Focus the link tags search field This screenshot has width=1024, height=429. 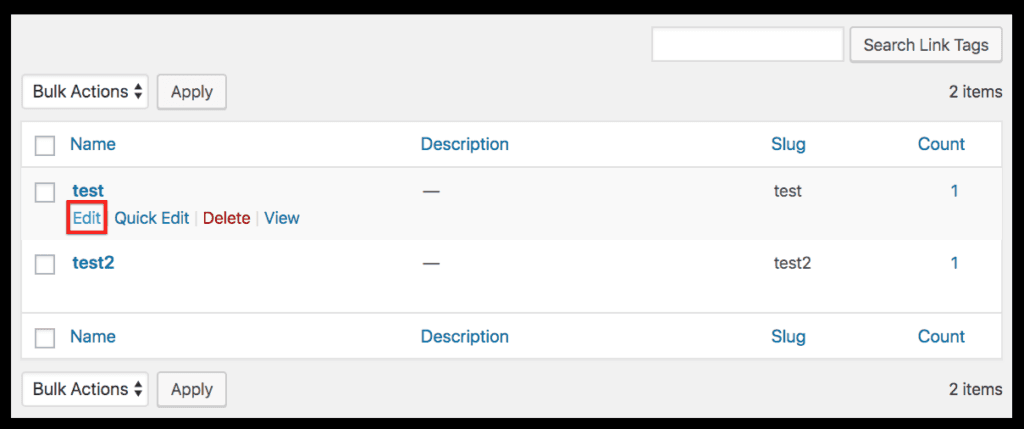coord(747,45)
